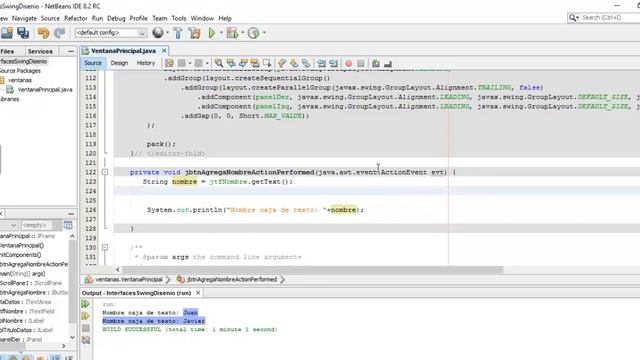640x360 pixels.
Task: Run the project with green play
Action: tap(211, 33)
